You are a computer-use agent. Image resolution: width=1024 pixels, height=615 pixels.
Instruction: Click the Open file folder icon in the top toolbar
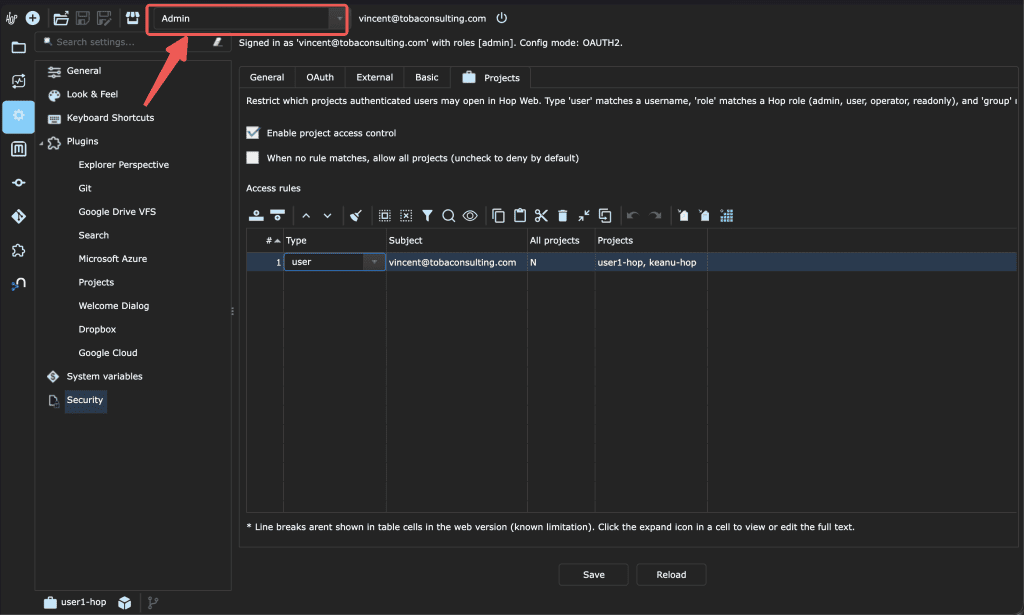[61, 18]
